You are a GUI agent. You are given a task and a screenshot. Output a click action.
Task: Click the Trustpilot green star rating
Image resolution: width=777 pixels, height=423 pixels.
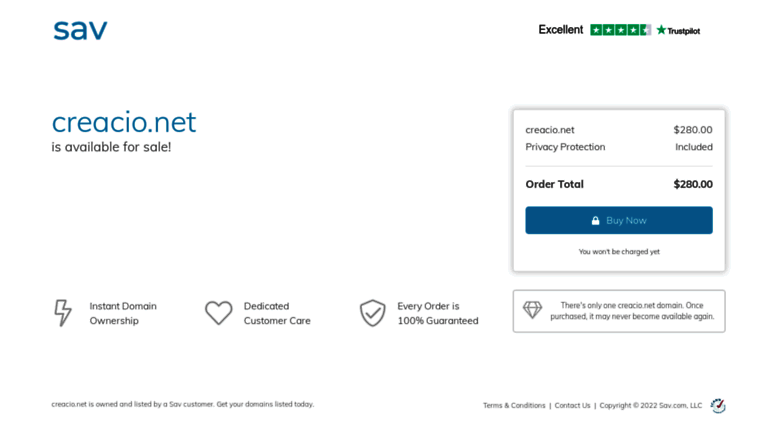620,30
